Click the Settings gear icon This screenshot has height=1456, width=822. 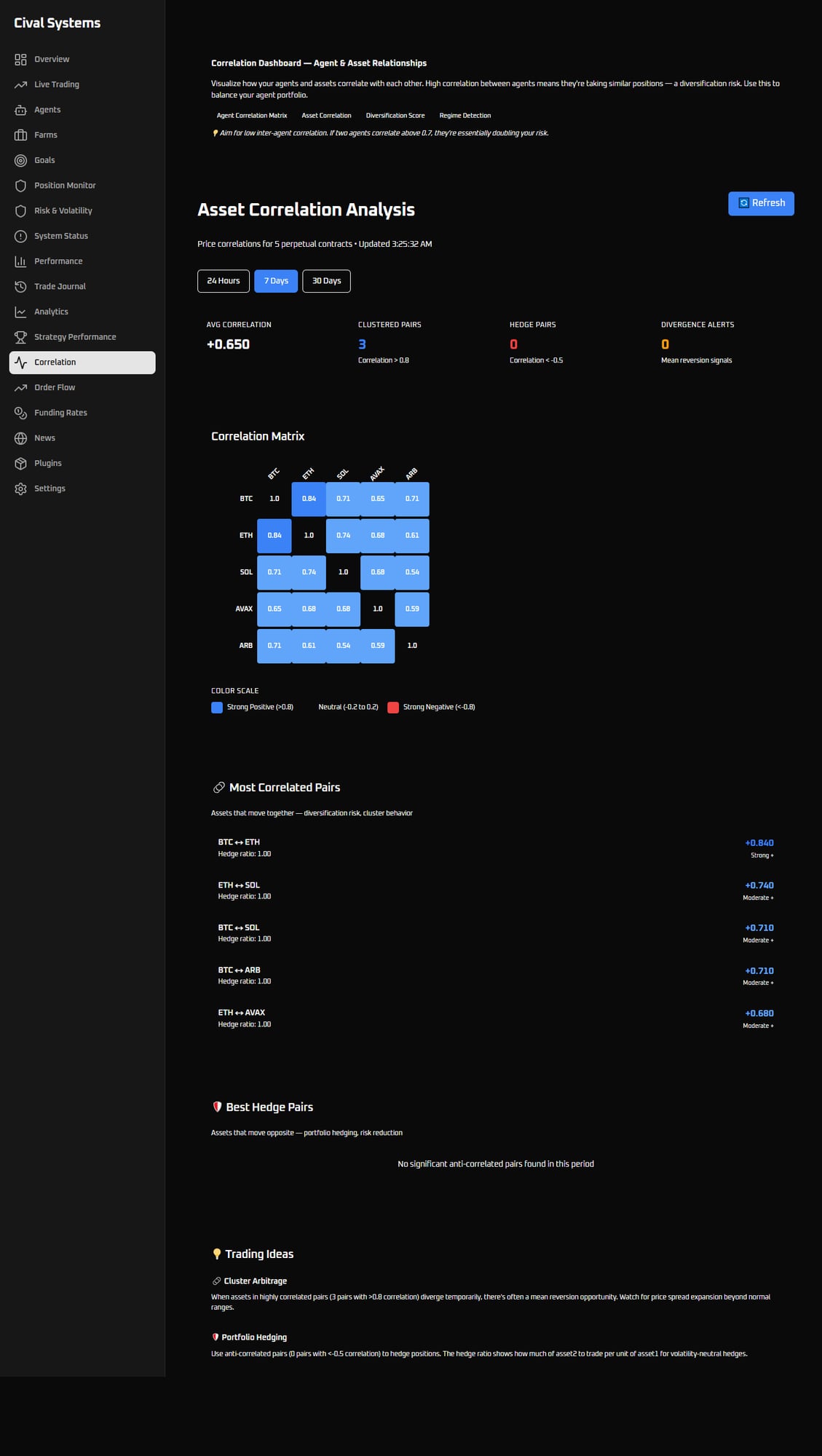20,488
